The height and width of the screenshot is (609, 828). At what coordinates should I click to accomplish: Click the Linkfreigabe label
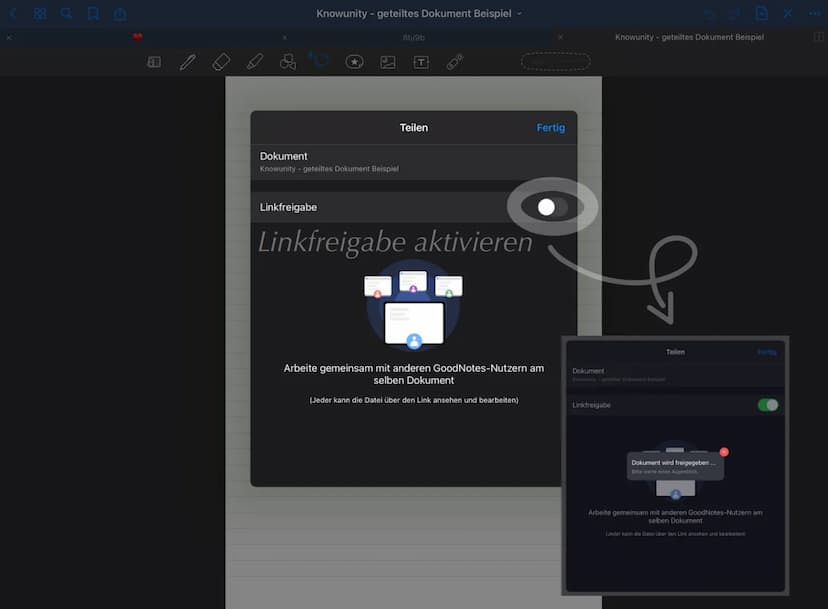pyautogui.click(x=288, y=208)
